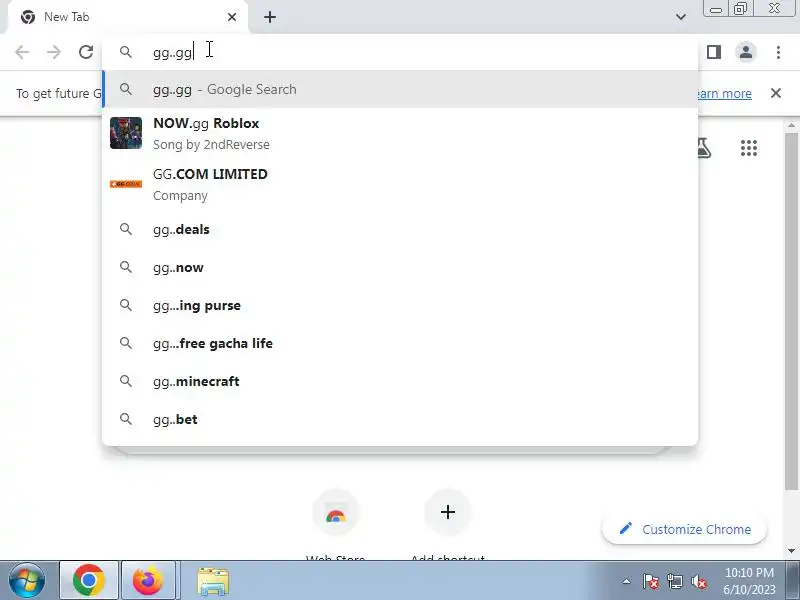Choose the GG.COM LIMITED company suggestion
Viewport: 800px width, 600px height.
pyautogui.click(x=401, y=184)
